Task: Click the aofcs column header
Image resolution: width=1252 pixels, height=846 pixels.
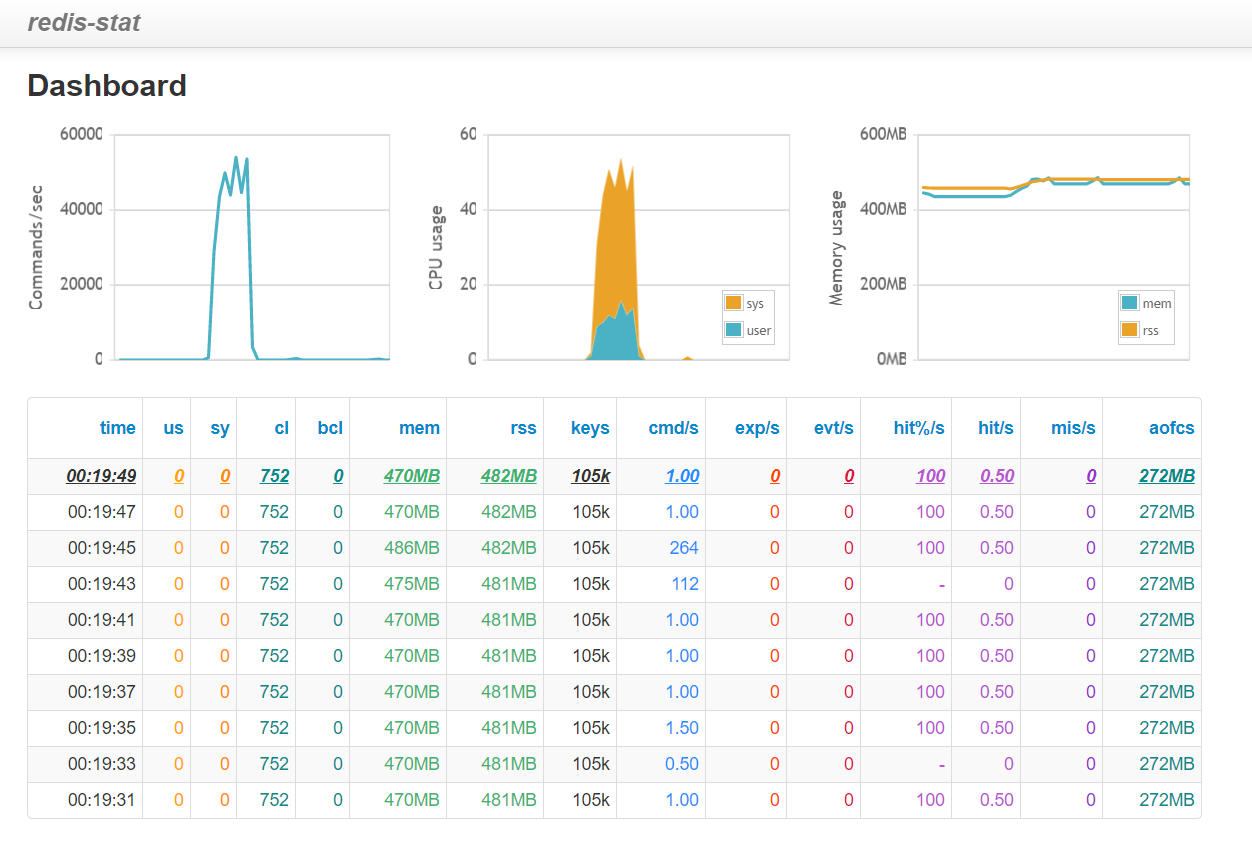Action: pyautogui.click(x=1172, y=428)
